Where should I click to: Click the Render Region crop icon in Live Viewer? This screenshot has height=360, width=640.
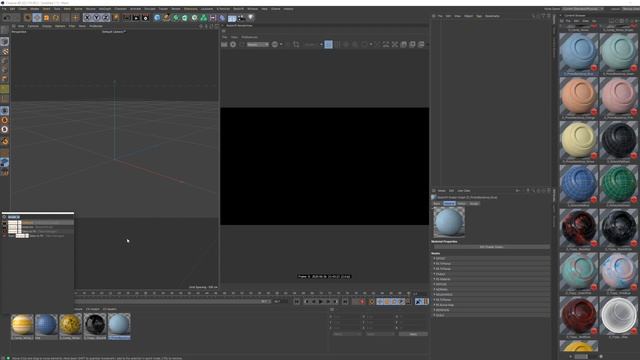pyautogui.click(x=296, y=44)
